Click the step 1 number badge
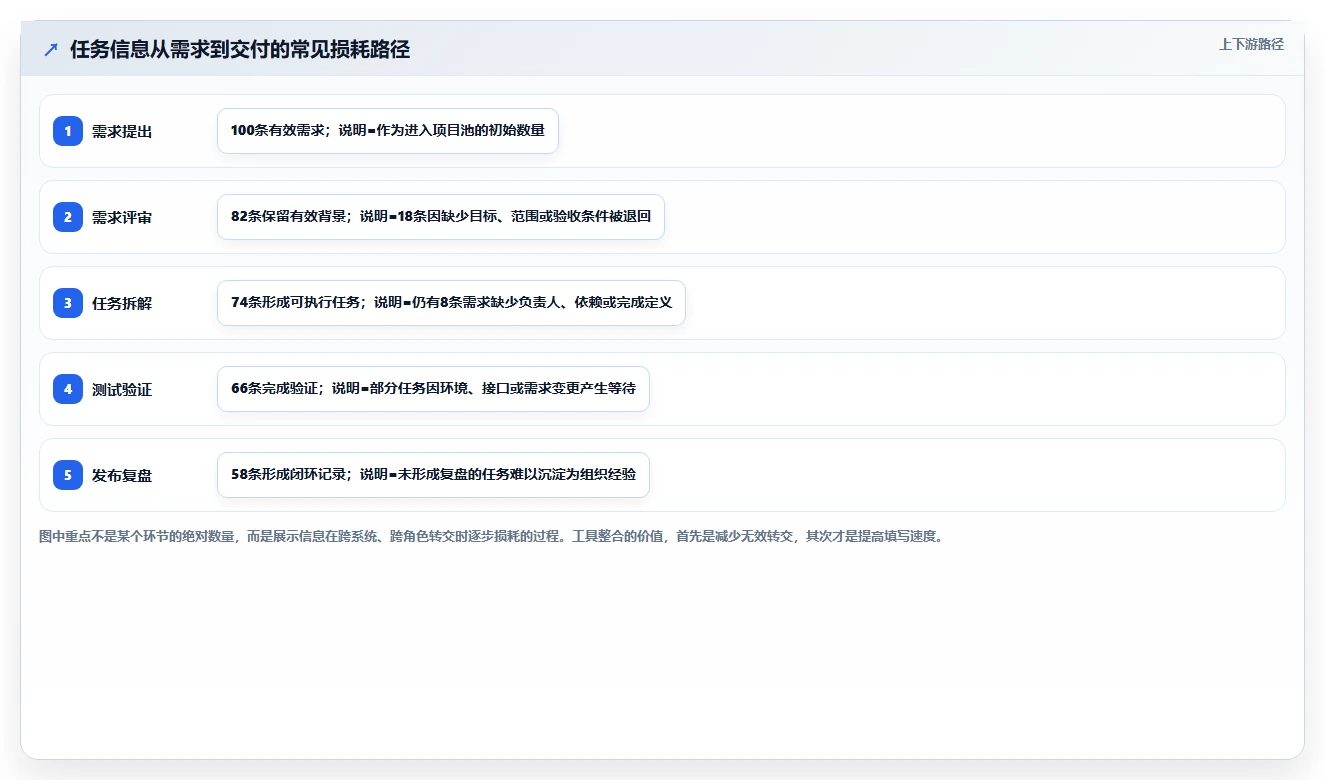Viewport: 1325px width, 780px height. click(68, 131)
